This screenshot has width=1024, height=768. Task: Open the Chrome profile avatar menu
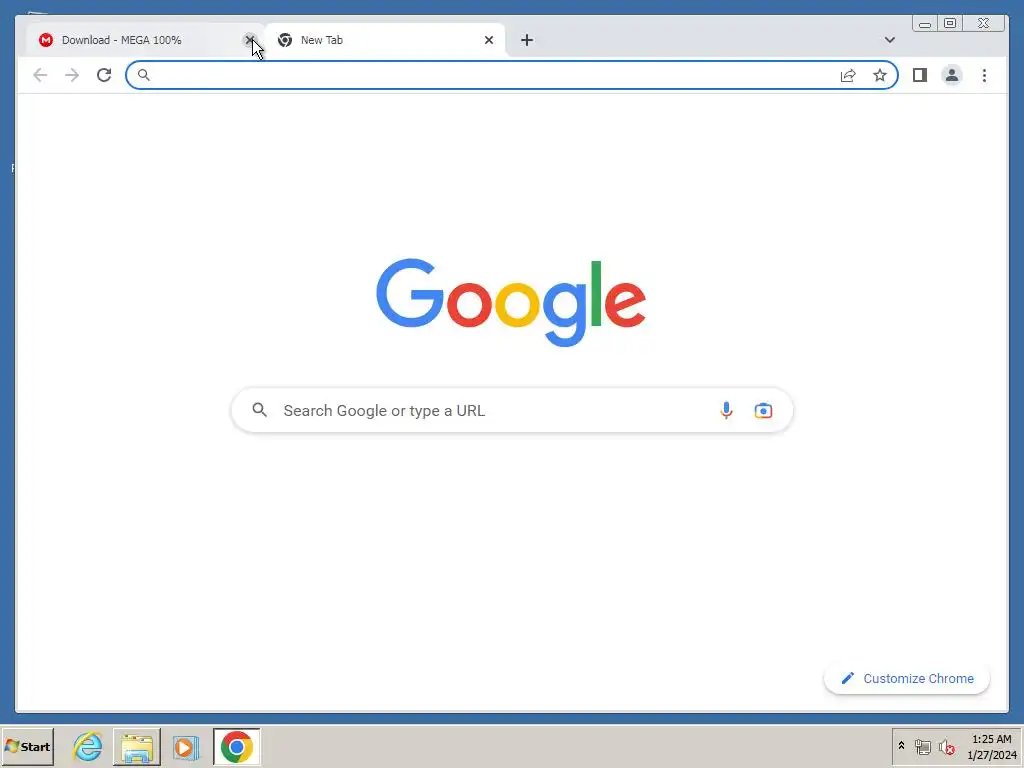[952, 75]
